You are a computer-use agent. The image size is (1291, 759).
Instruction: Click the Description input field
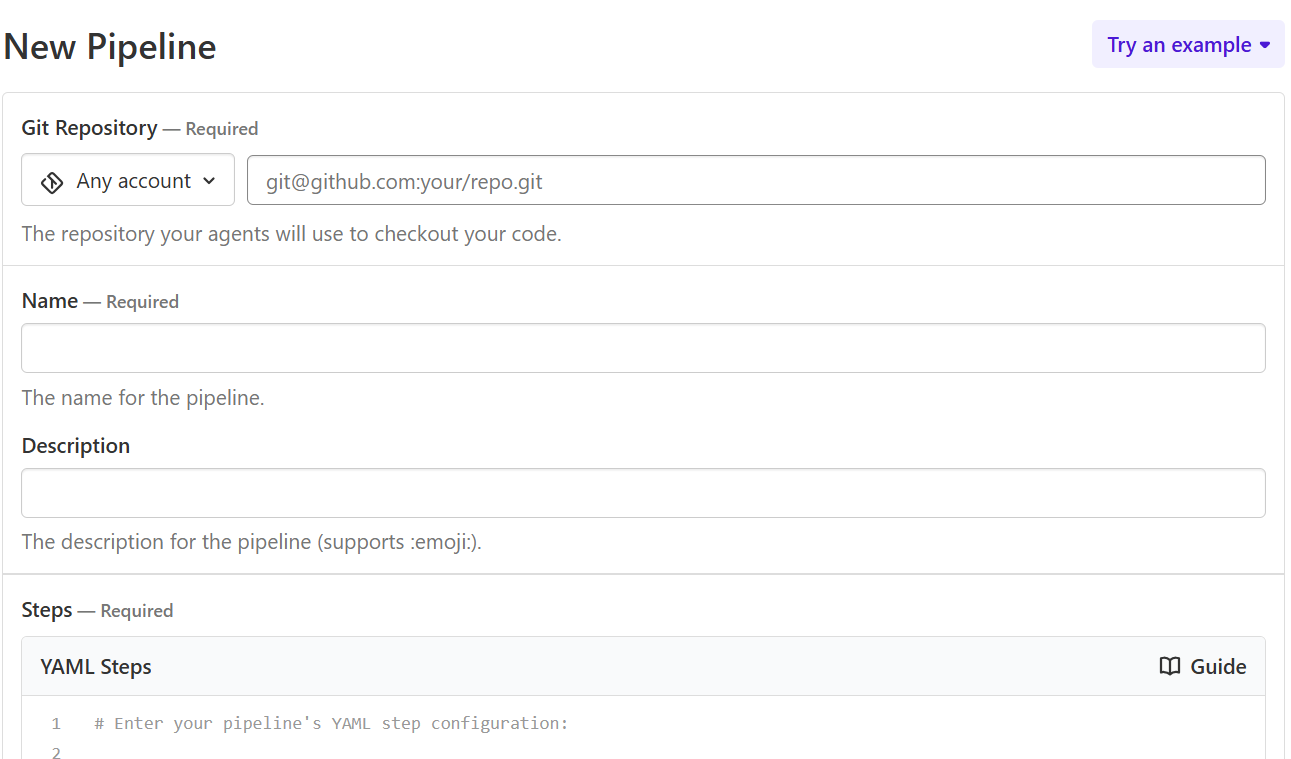tap(643, 492)
